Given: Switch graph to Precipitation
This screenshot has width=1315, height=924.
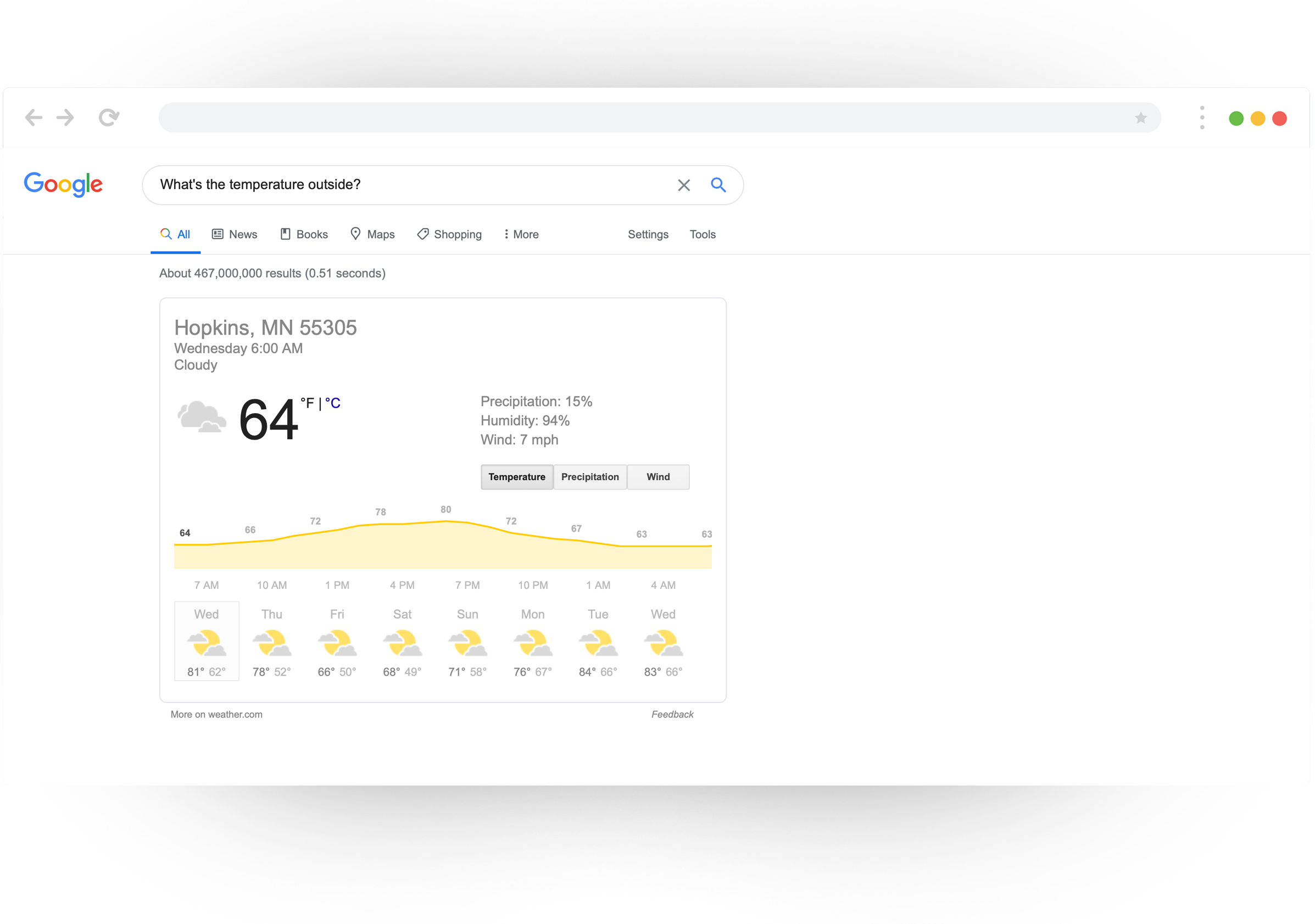Looking at the screenshot, I should click(589, 477).
